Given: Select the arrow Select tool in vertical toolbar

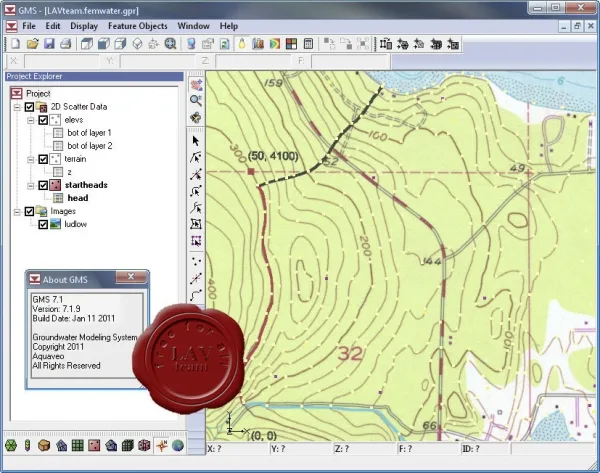Looking at the screenshot, I should (196, 141).
